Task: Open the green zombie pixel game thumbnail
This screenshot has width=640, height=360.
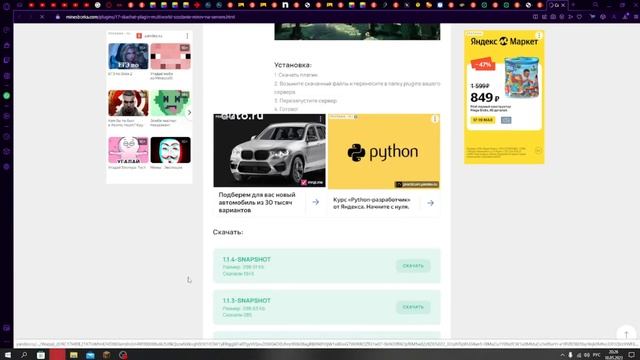Action: coord(170,103)
